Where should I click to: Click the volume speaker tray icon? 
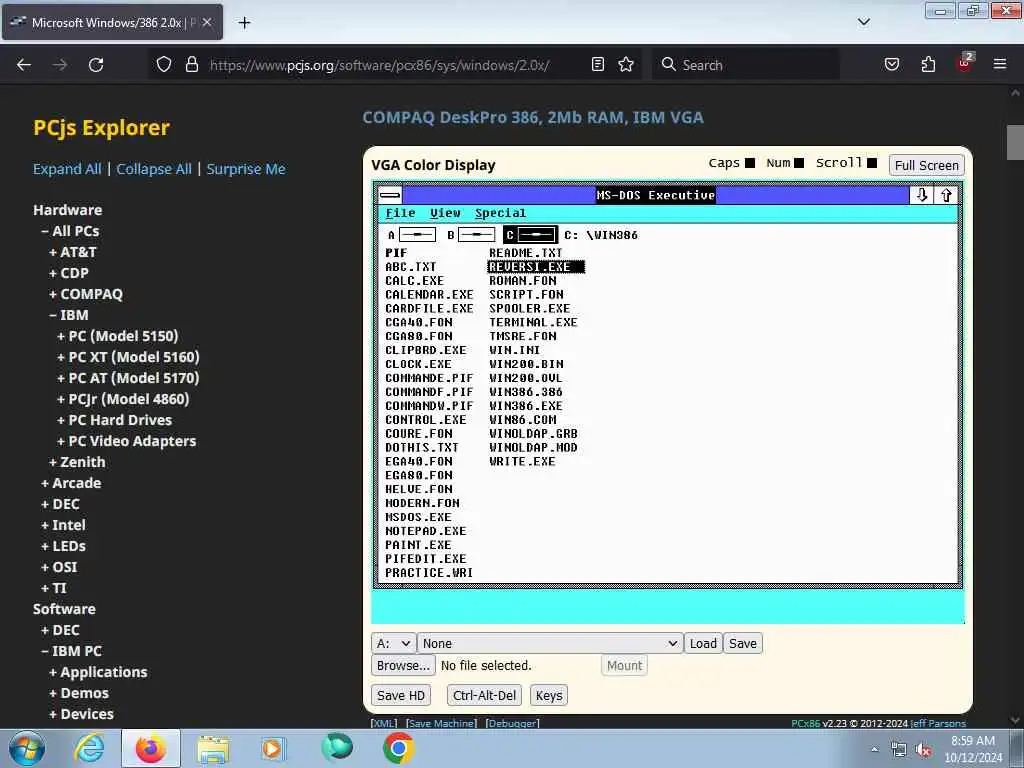click(923, 750)
